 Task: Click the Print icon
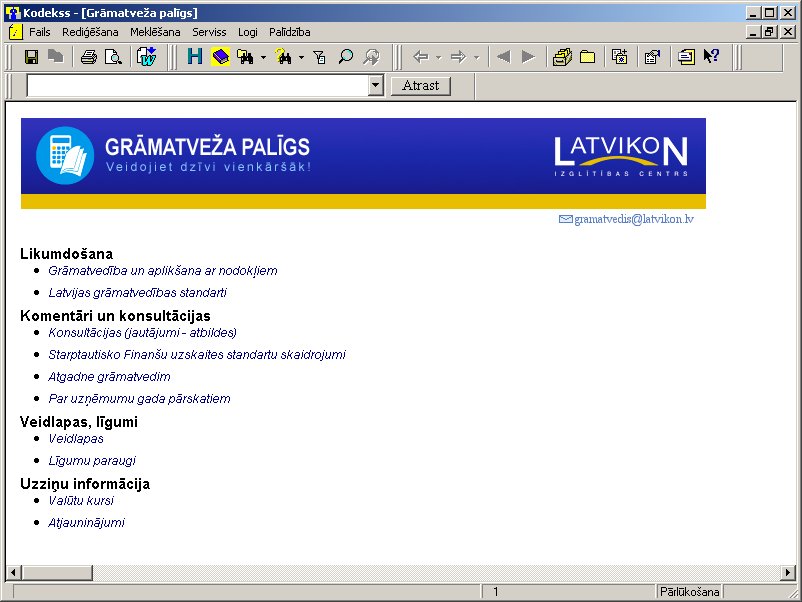coord(88,57)
